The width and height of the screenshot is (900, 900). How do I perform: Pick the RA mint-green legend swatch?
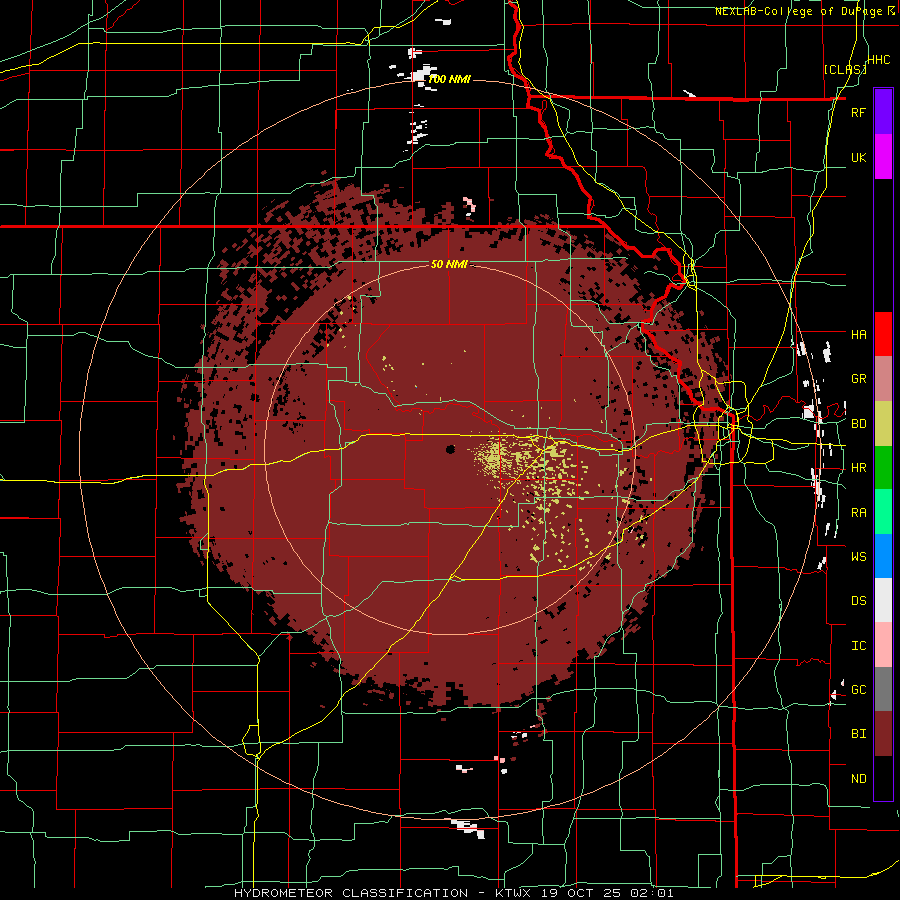click(883, 512)
